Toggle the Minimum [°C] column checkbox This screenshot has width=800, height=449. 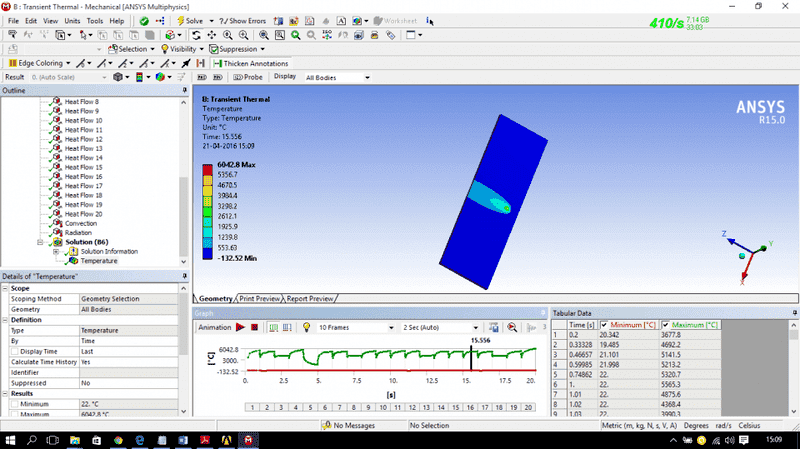(x=606, y=325)
